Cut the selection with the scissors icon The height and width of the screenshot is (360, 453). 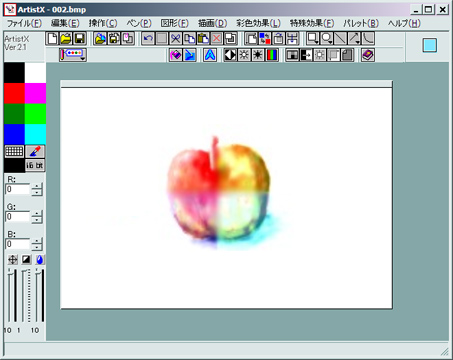175,39
